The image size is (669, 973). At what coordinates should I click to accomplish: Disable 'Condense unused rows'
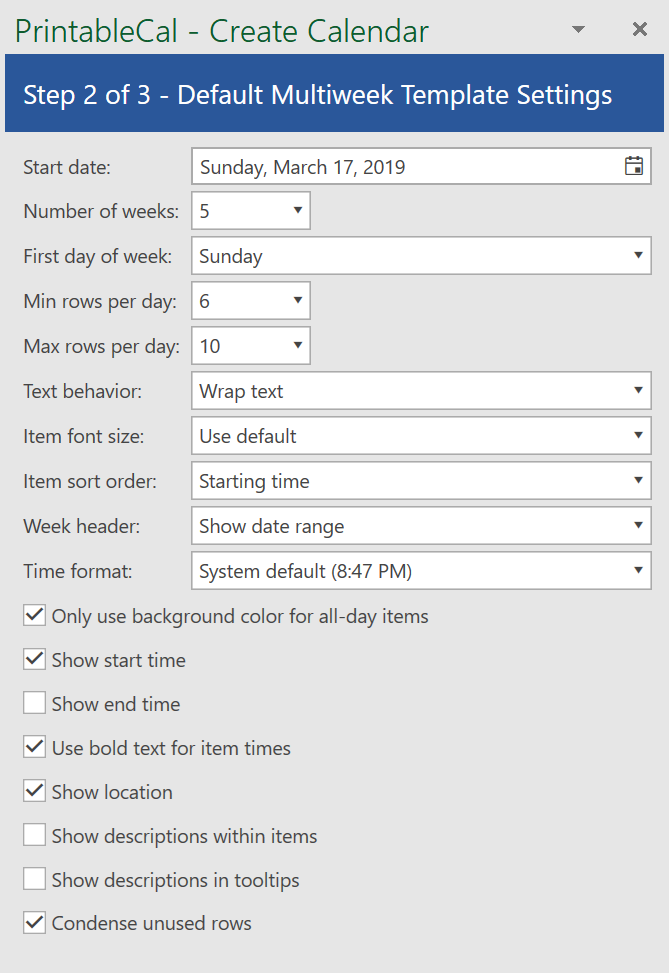[x=34, y=922]
